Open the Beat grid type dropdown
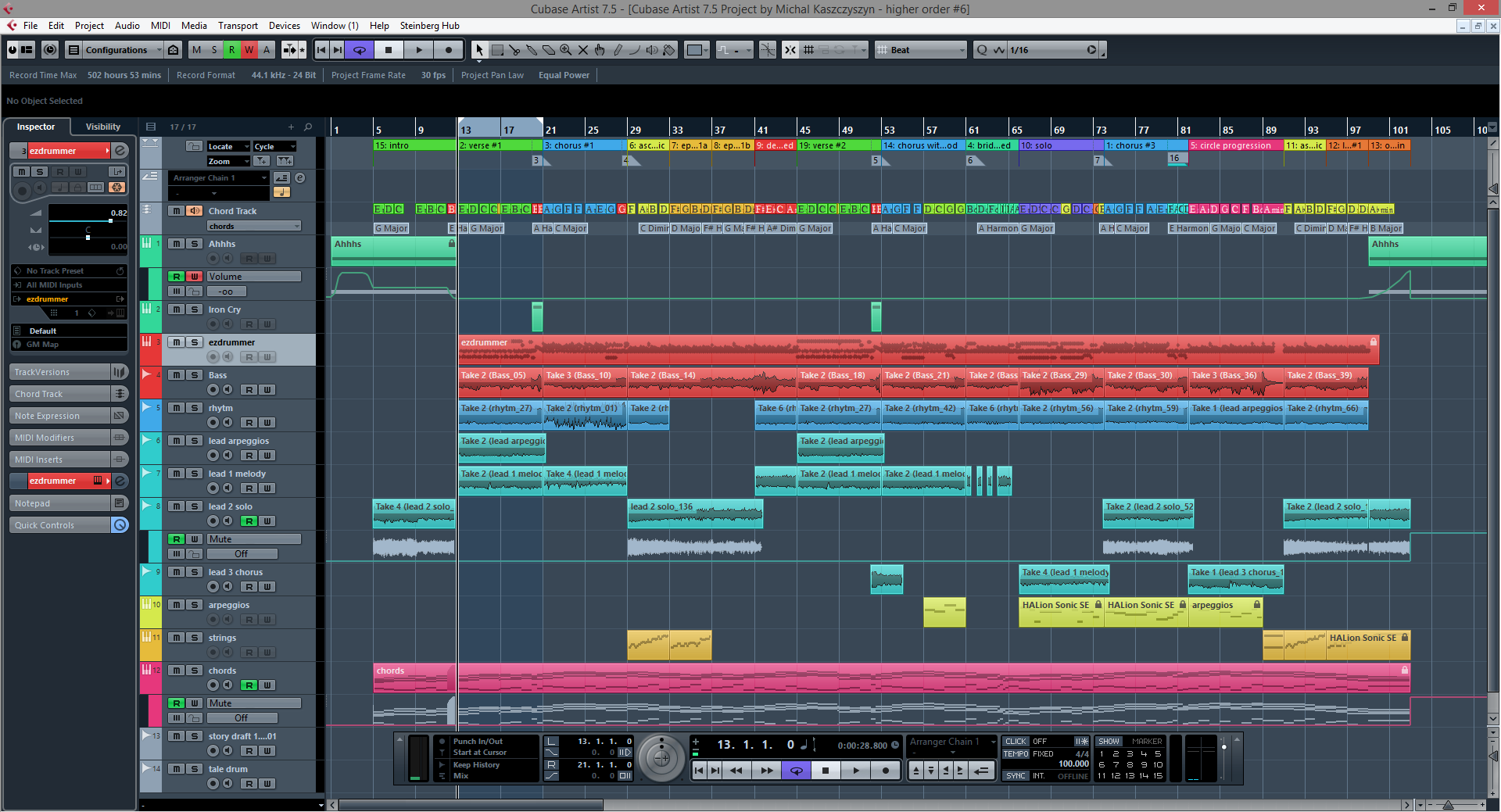The image size is (1501, 812). [x=922, y=50]
